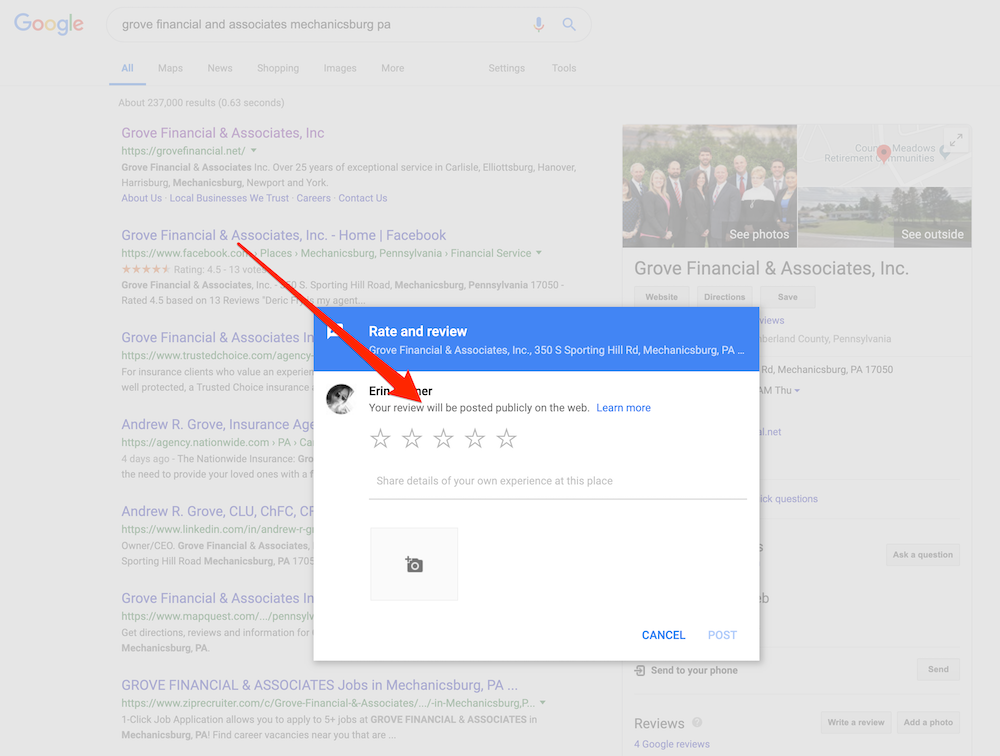Click the CANCEL button in dialog
The width and height of the screenshot is (1000, 756).
(663, 635)
